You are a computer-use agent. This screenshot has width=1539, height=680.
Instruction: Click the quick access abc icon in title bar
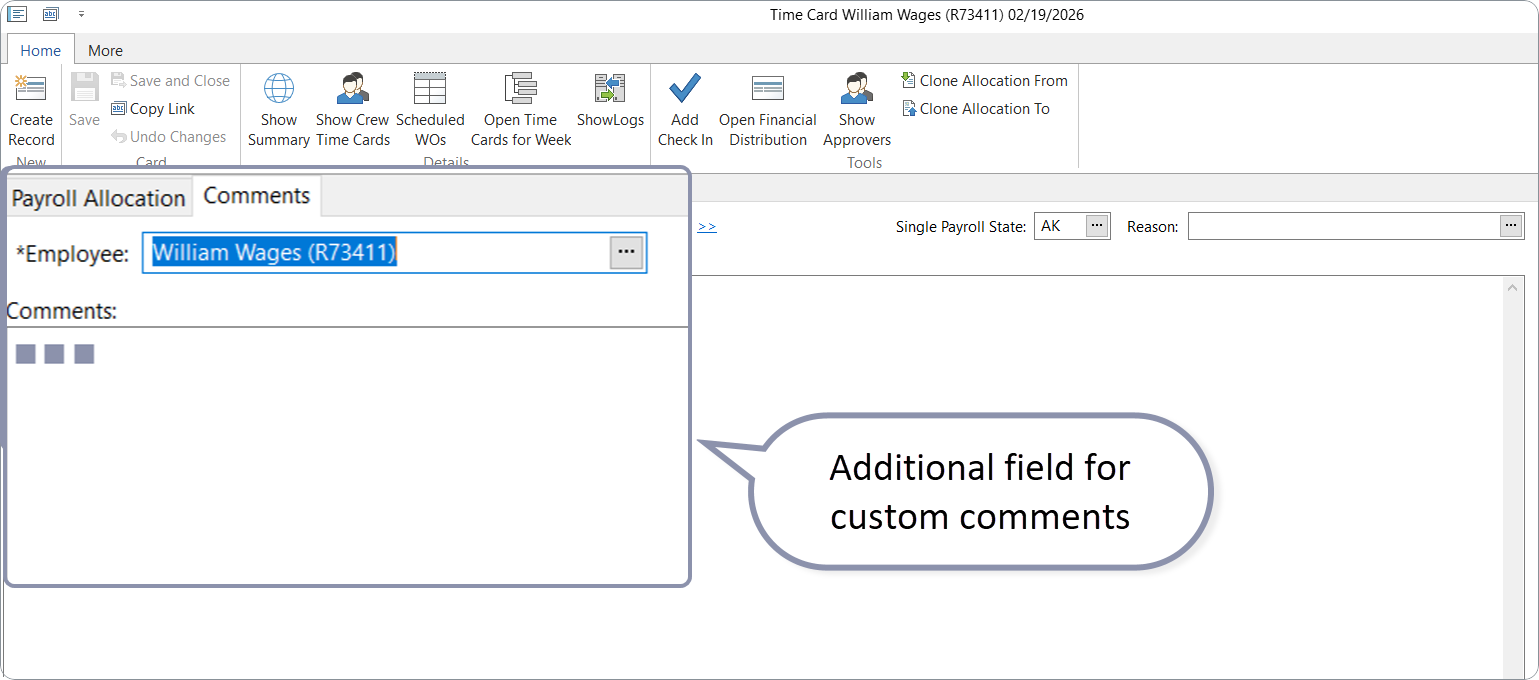(51, 14)
